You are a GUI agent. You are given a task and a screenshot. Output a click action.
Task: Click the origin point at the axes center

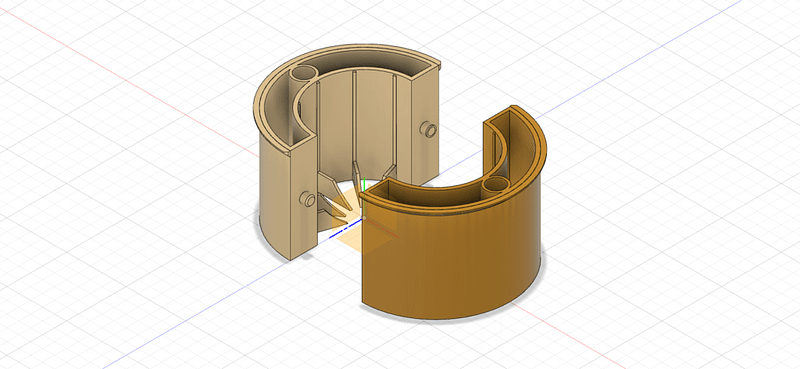[364, 218]
